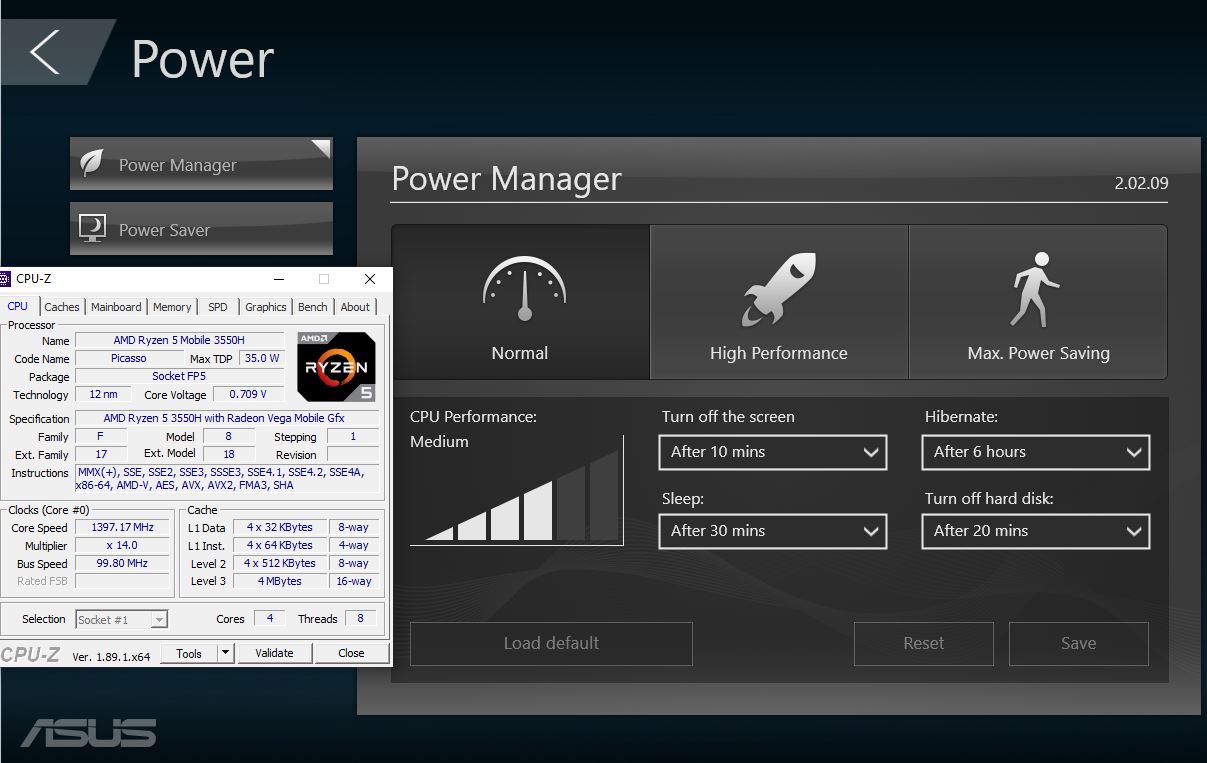Click the CPU-Z title bar icon

click(x=5, y=279)
